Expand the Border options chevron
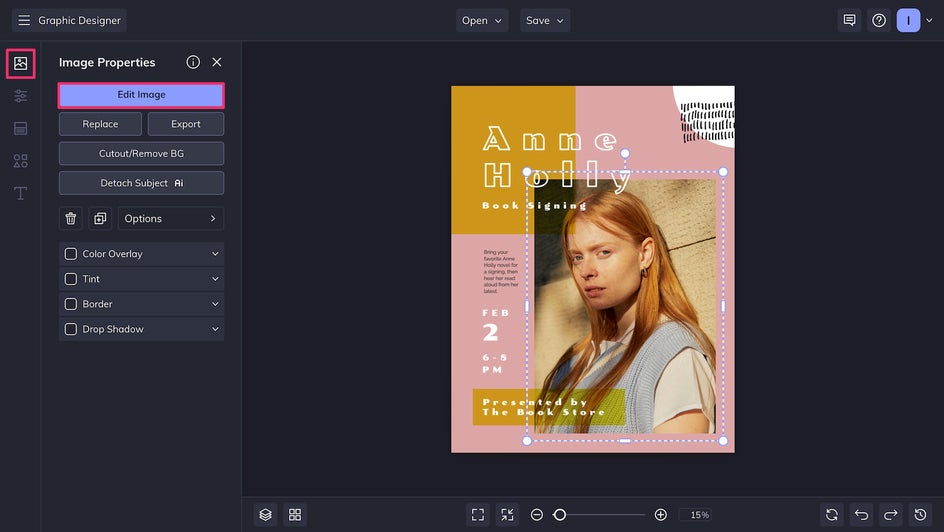944x532 pixels. pos(214,304)
